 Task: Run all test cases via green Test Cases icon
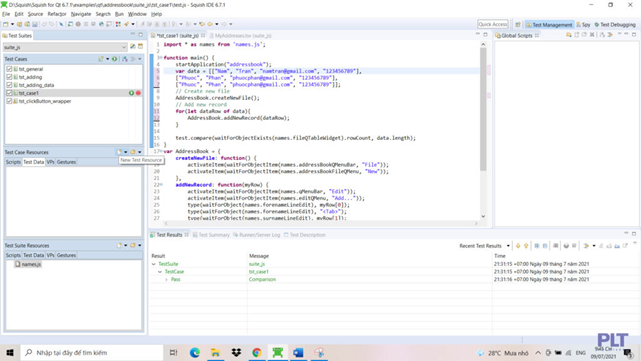click(114, 59)
